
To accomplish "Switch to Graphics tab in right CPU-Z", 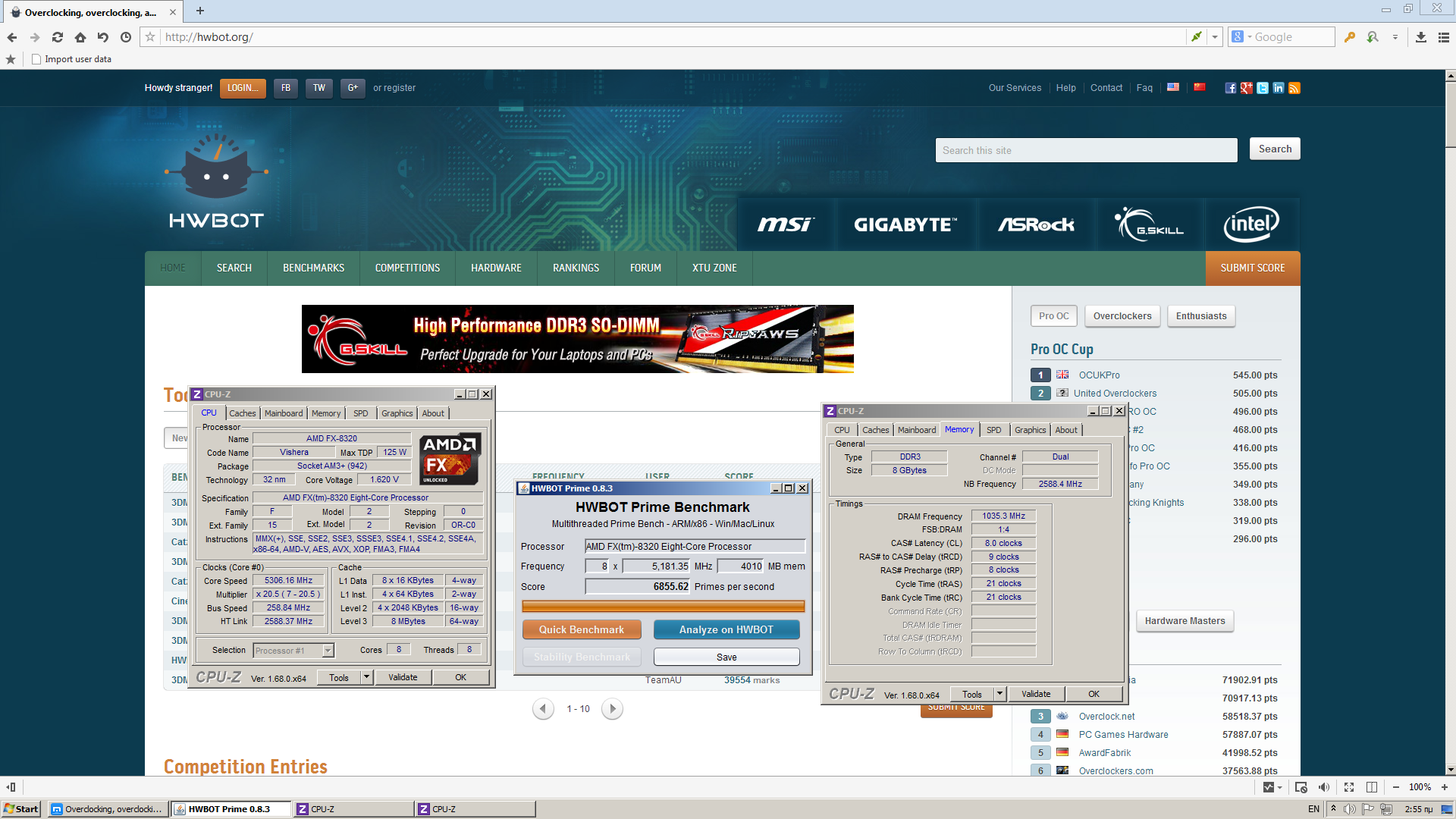I will click(1031, 430).
